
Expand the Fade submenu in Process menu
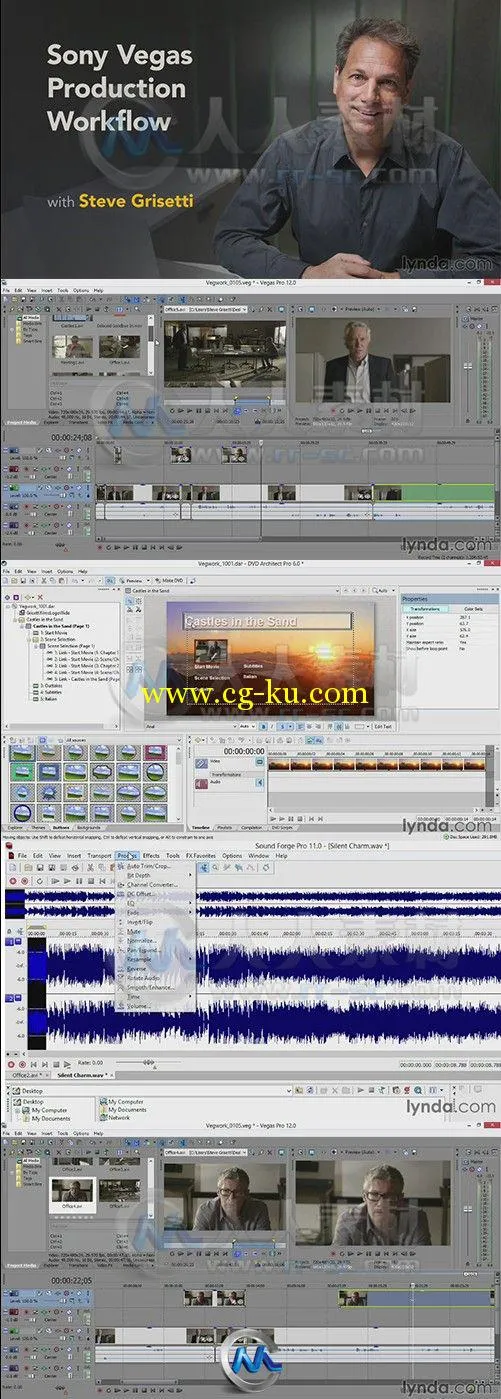coord(133,913)
